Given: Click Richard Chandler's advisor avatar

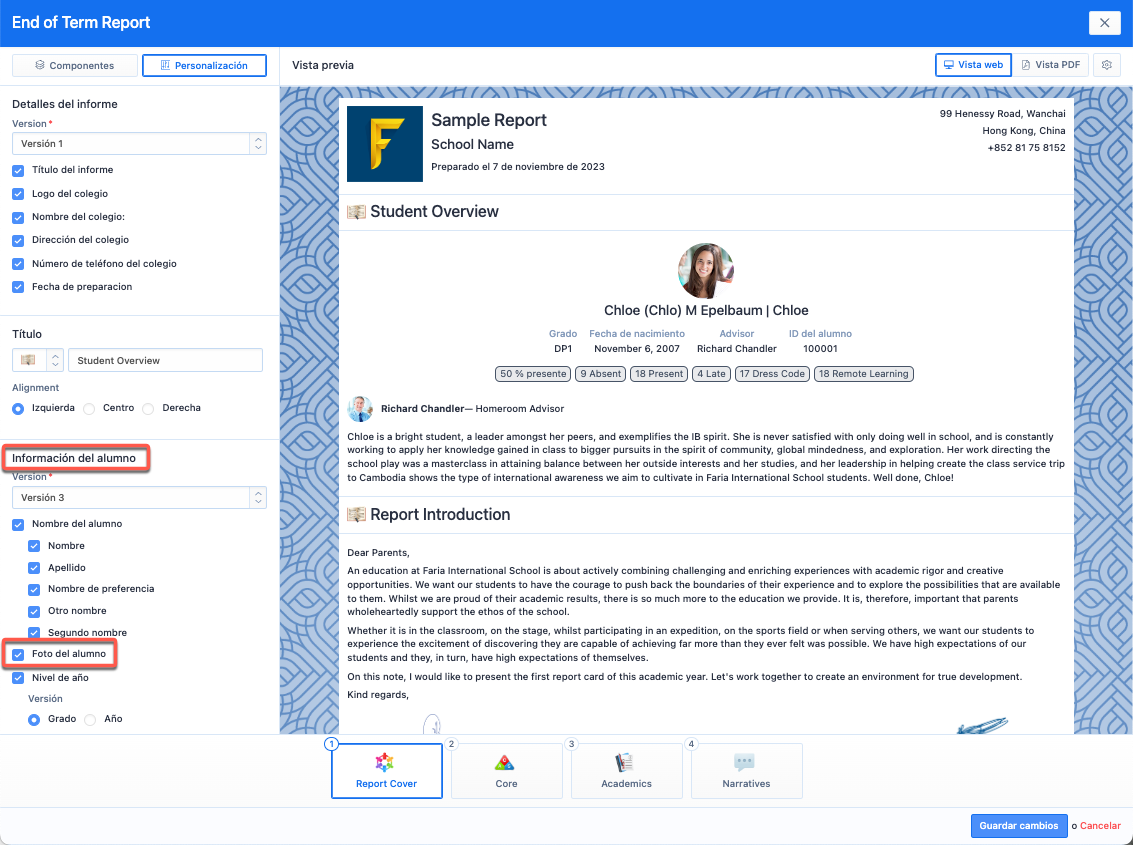Looking at the screenshot, I should point(360,408).
